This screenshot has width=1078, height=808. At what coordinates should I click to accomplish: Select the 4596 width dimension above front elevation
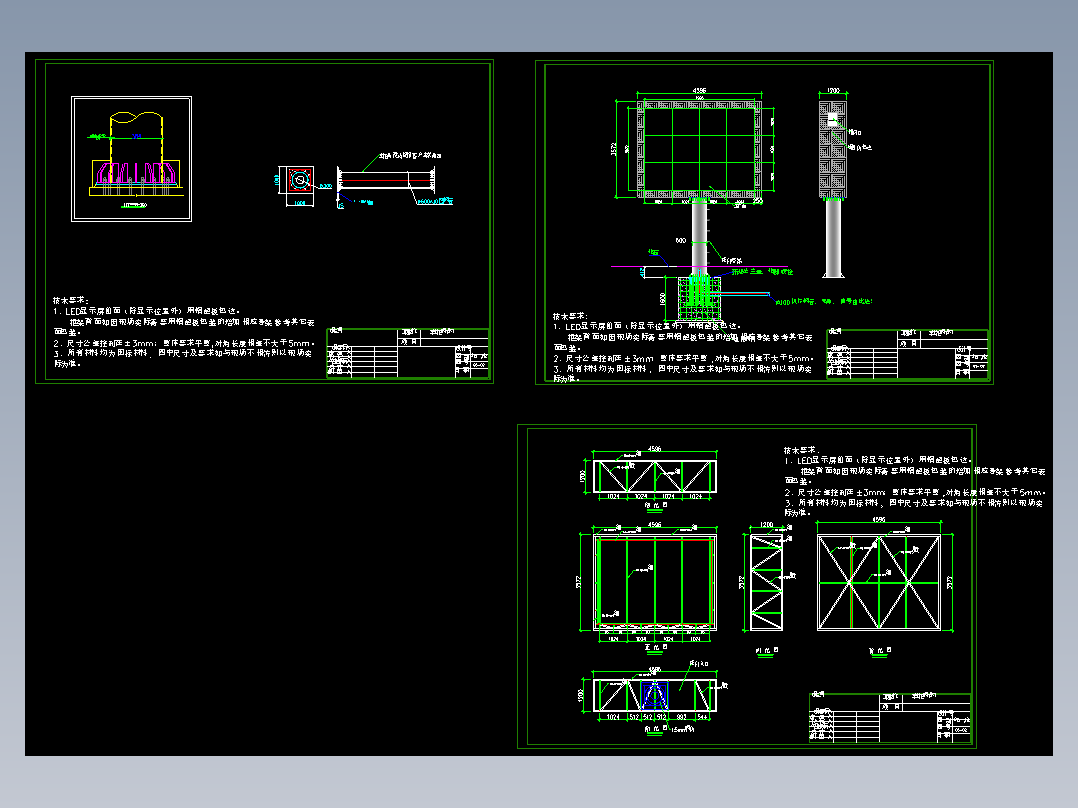[699, 91]
